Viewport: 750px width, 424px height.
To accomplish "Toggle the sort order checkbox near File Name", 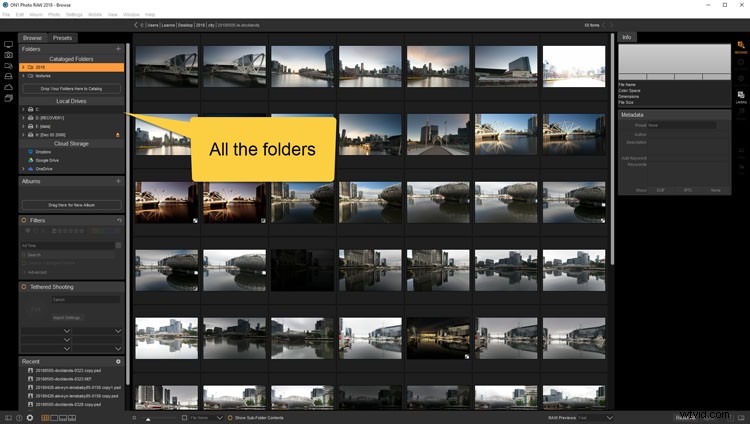I will [184, 418].
